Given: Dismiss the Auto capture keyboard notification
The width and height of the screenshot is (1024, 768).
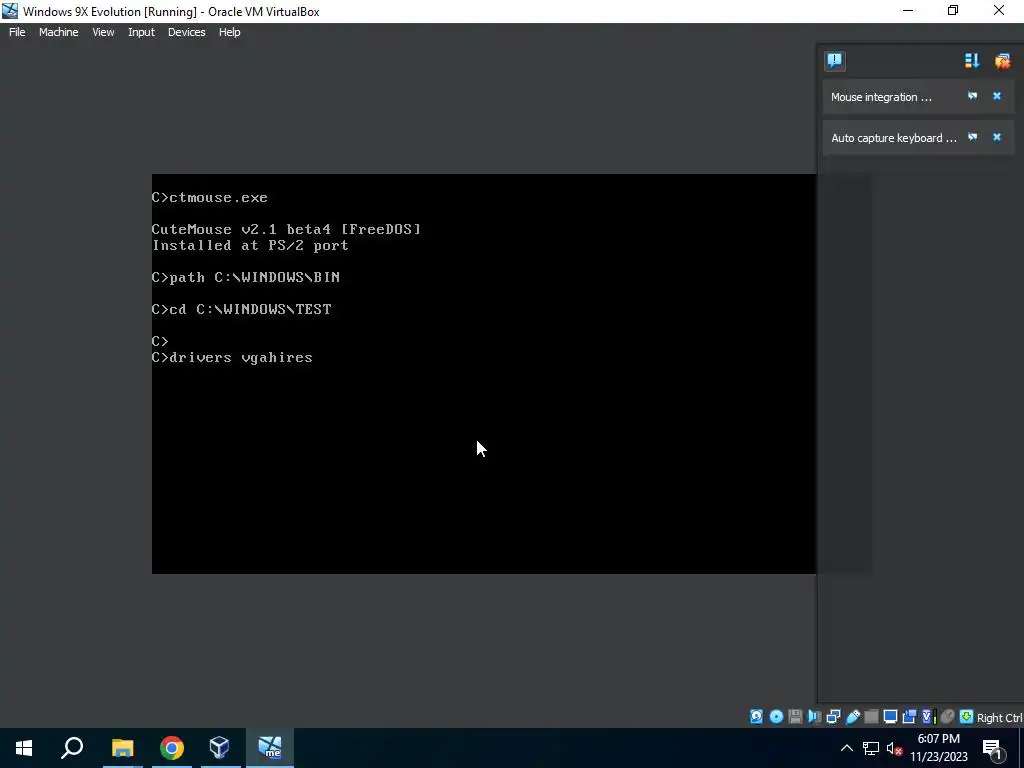Looking at the screenshot, I should point(997,137).
